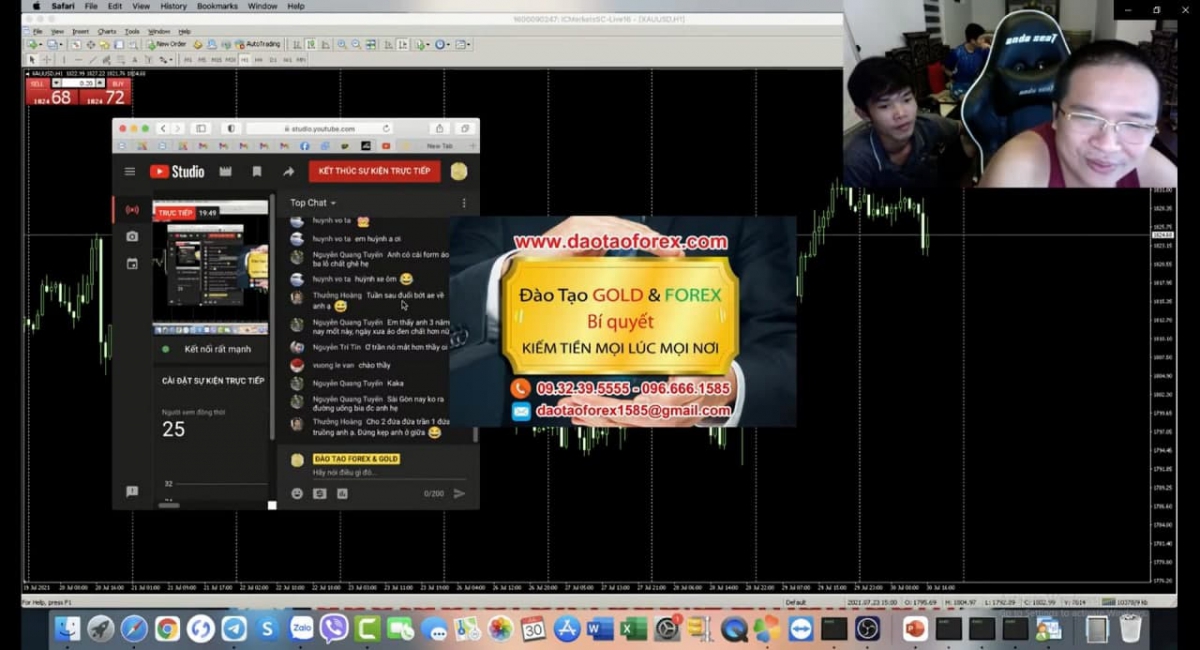Switch chart to D1 timeframe

click(273, 60)
